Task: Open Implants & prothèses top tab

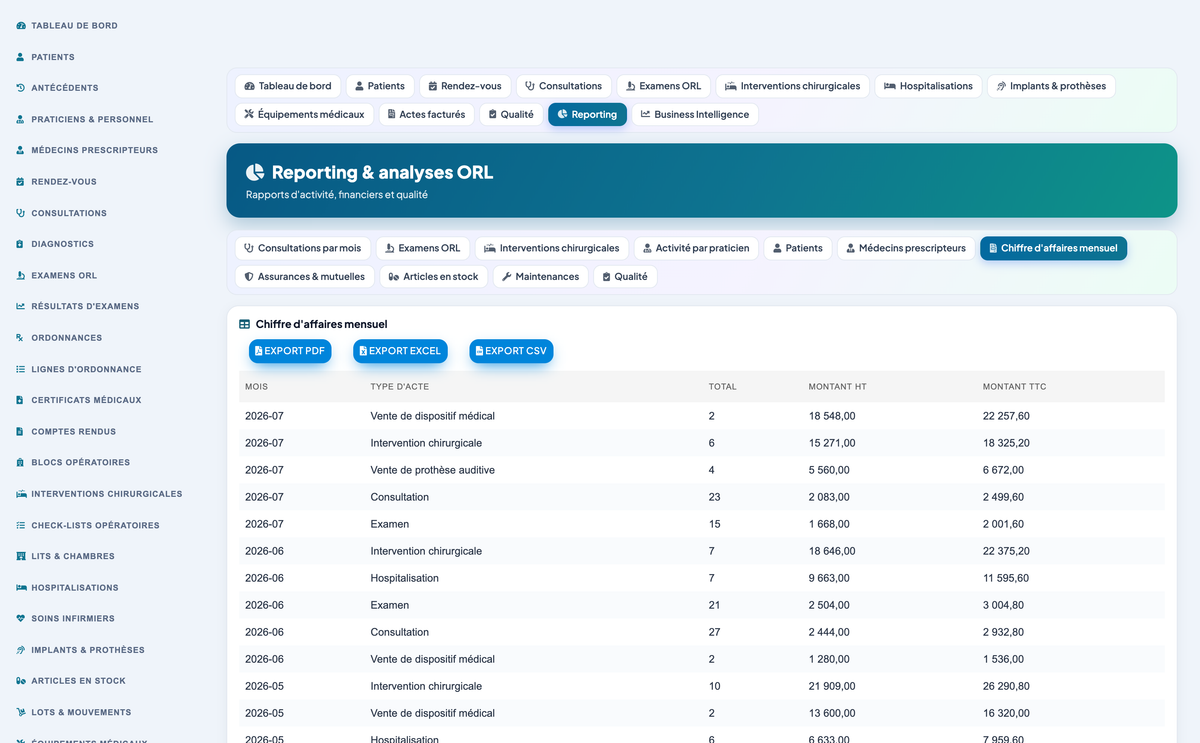Action: (x=1051, y=86)
